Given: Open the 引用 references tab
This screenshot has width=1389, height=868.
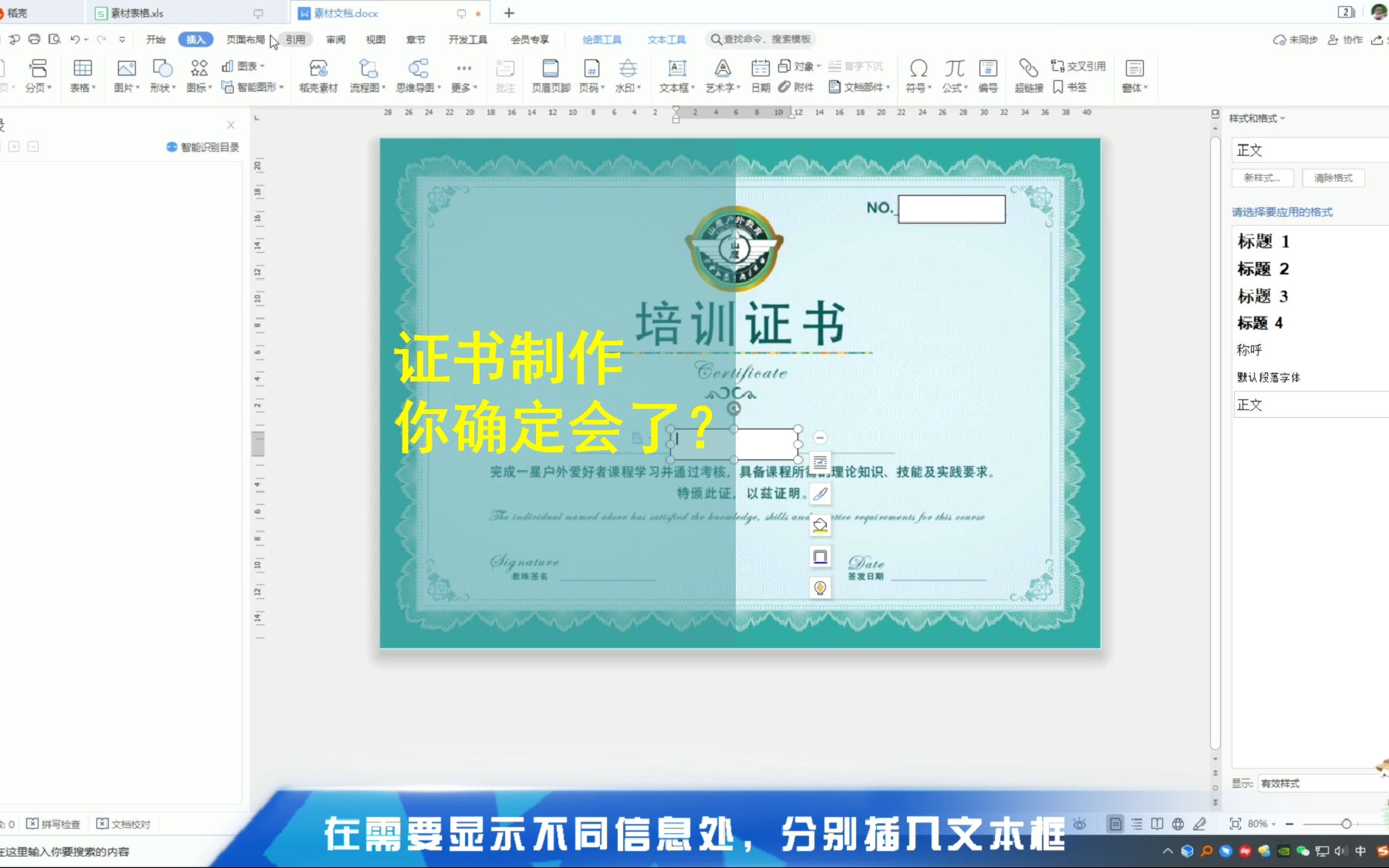Looking at the screenshot, I should point(295,39).
